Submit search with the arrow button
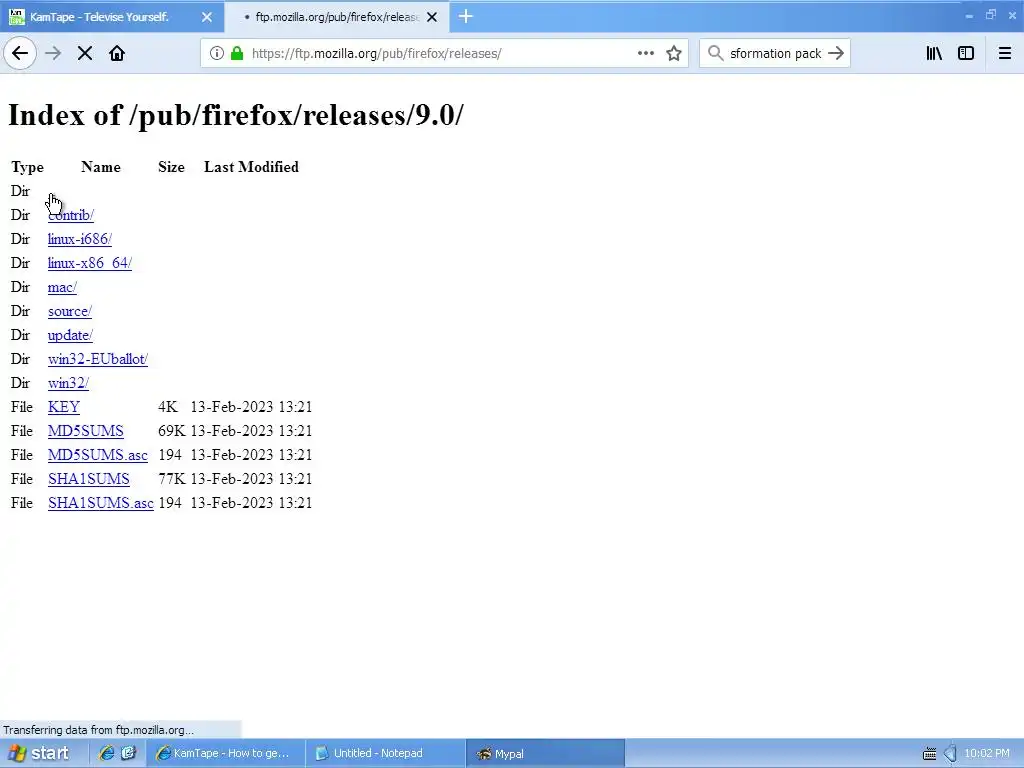The width and height of the screenshot is (1024, 768). (836, 54)
